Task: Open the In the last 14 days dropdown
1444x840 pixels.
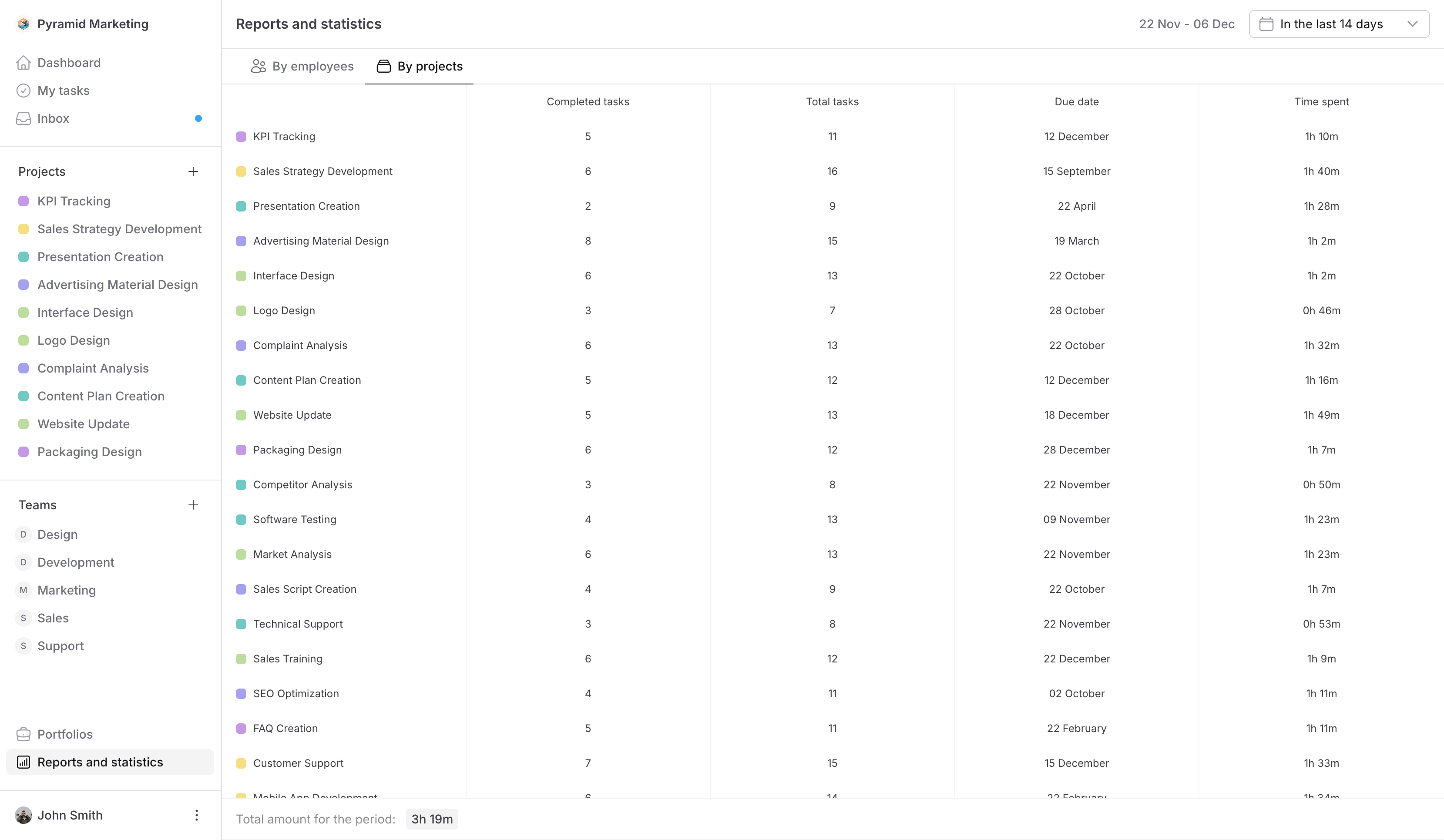Action: pyautogui.click(x=1339, y=24)
